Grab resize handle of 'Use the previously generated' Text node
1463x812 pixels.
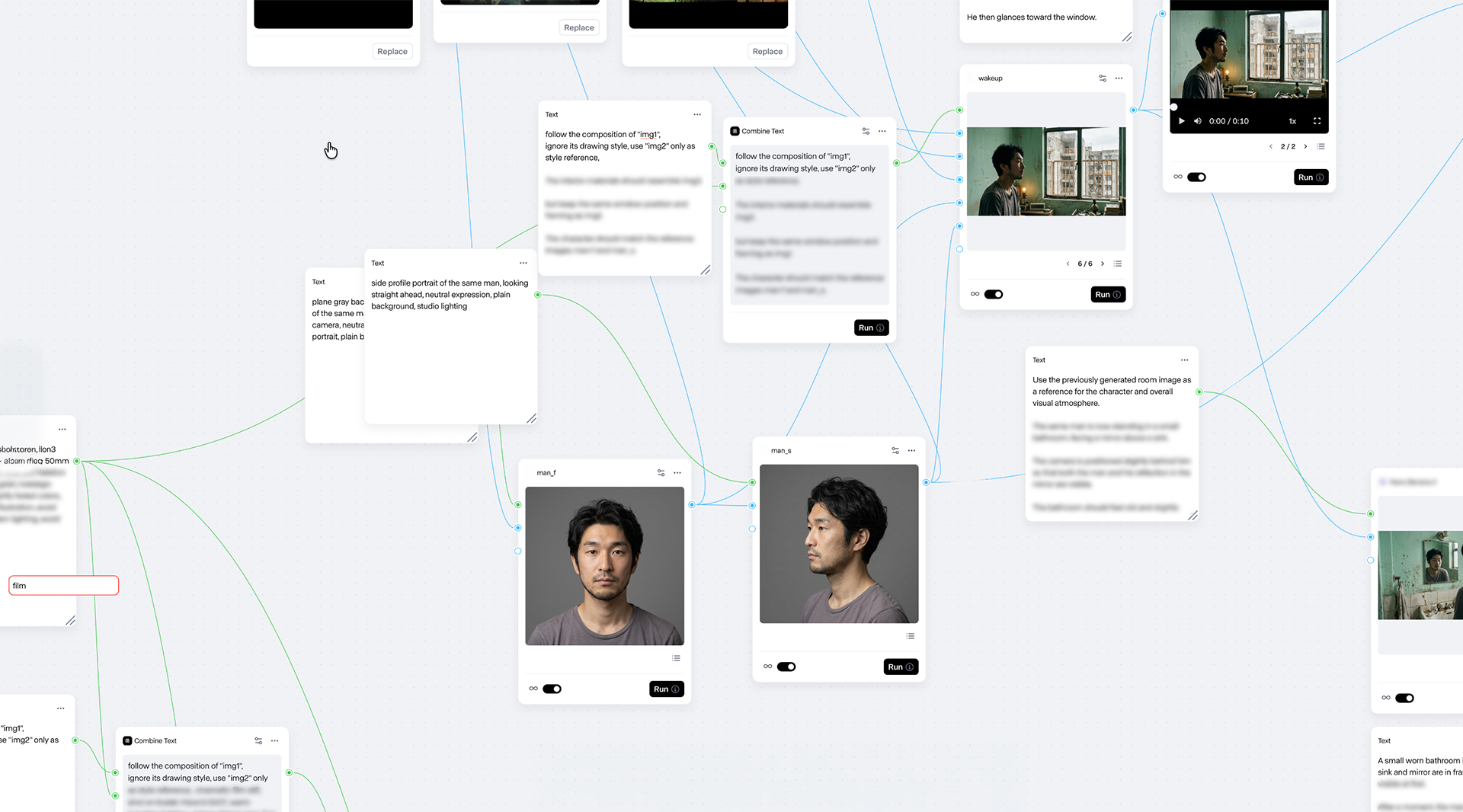pos(1193,516)
